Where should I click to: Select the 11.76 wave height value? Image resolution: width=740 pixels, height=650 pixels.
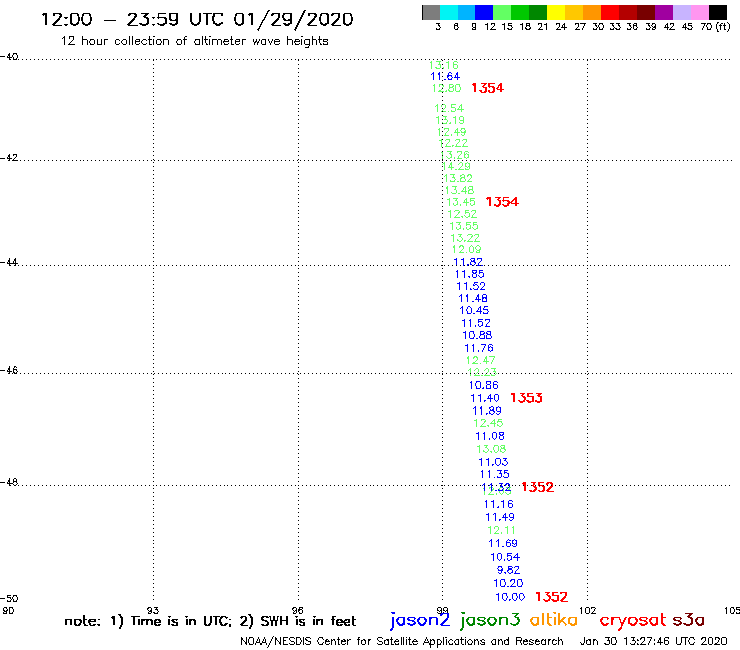(x=479, y=348)
